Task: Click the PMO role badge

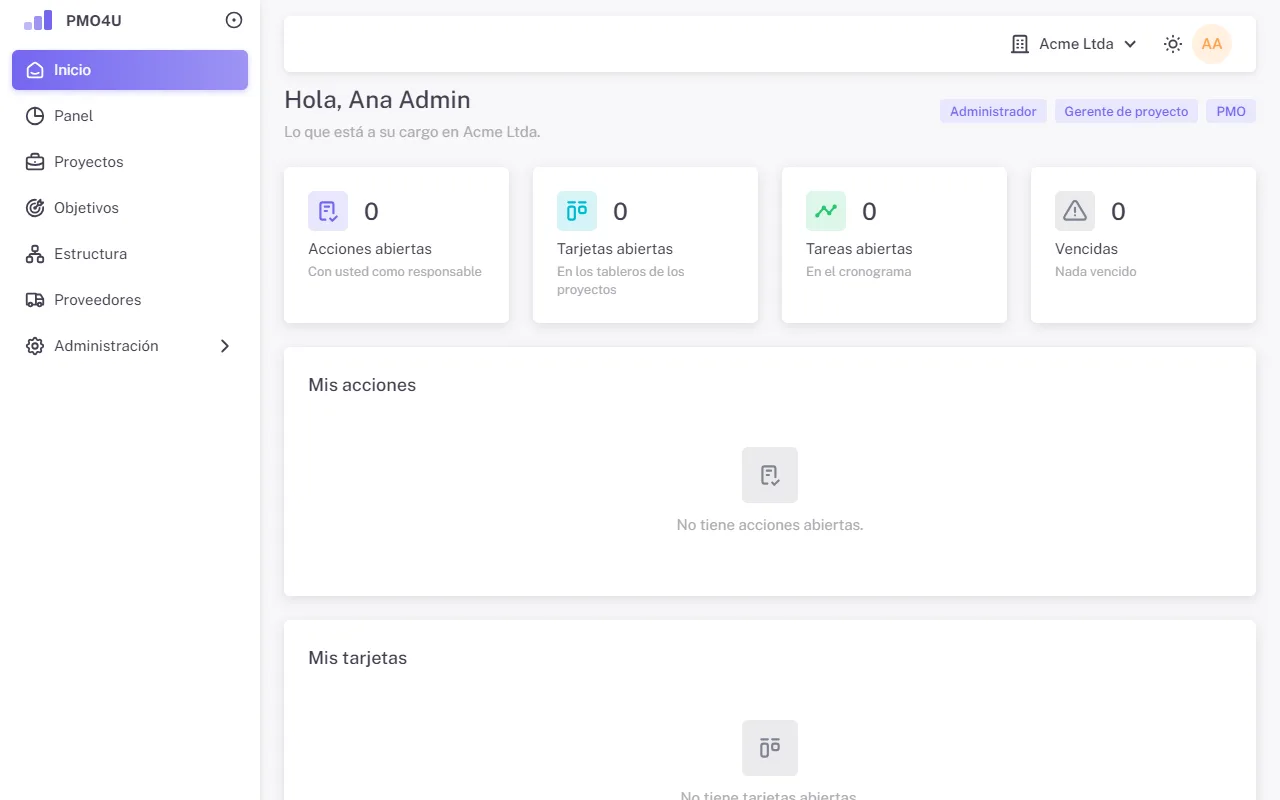Action: point(1231,111)
